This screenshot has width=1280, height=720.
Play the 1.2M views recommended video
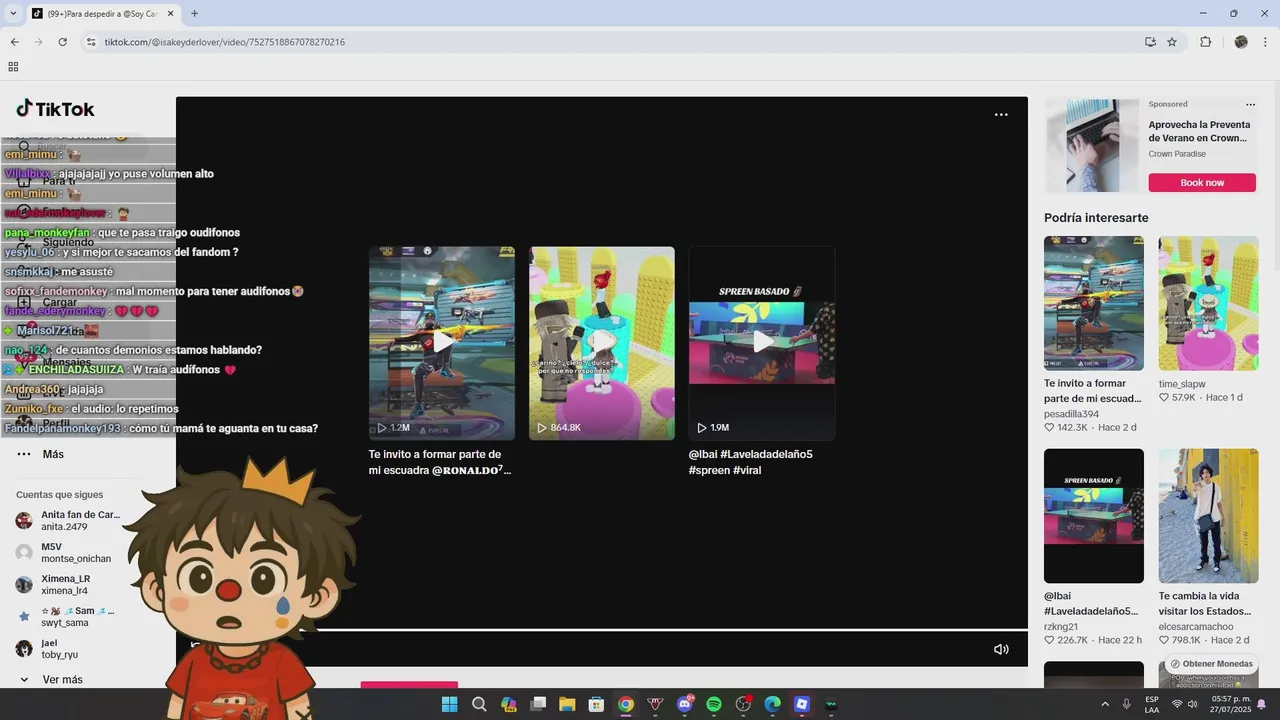coord(442,343)
